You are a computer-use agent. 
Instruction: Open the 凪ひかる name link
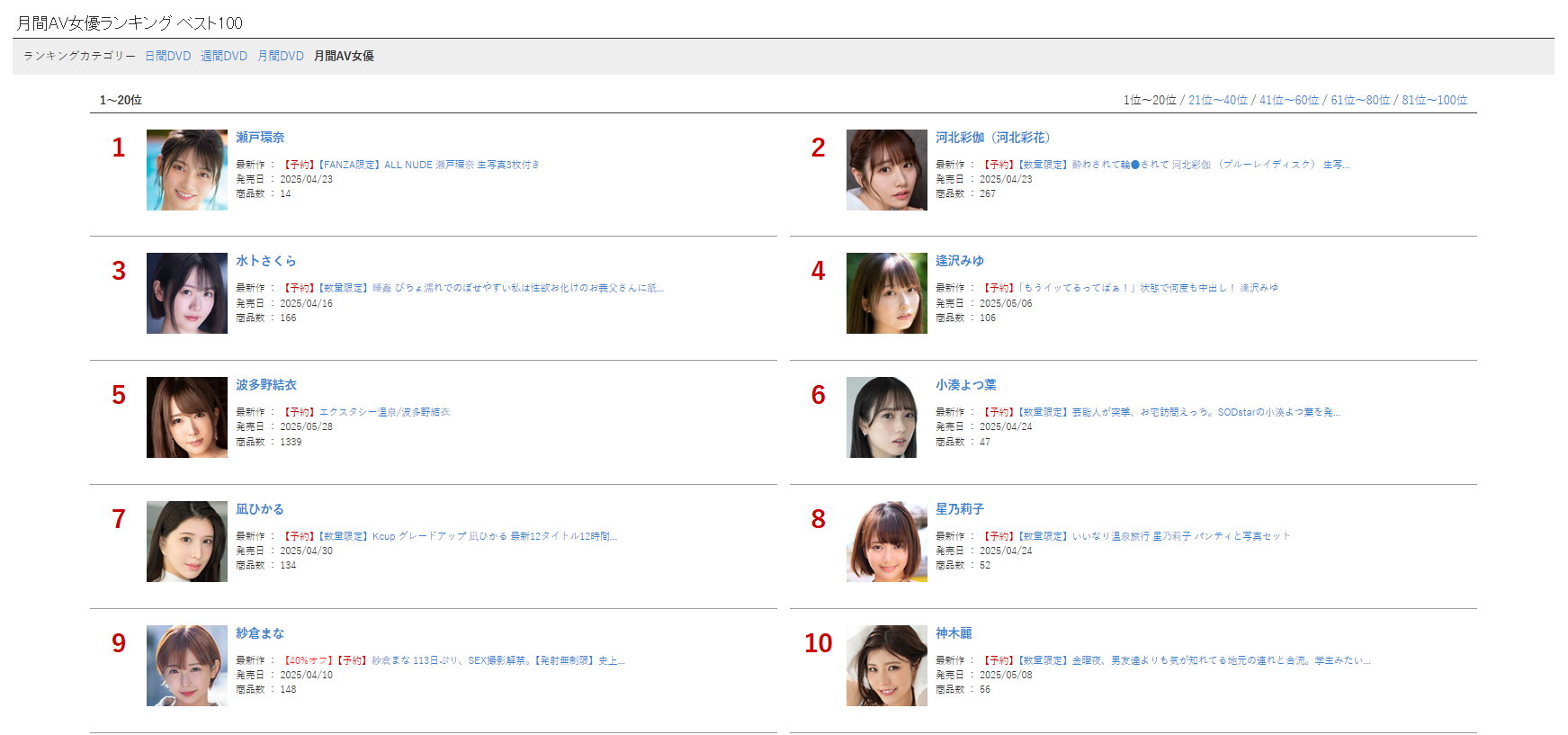coord(260,509)
